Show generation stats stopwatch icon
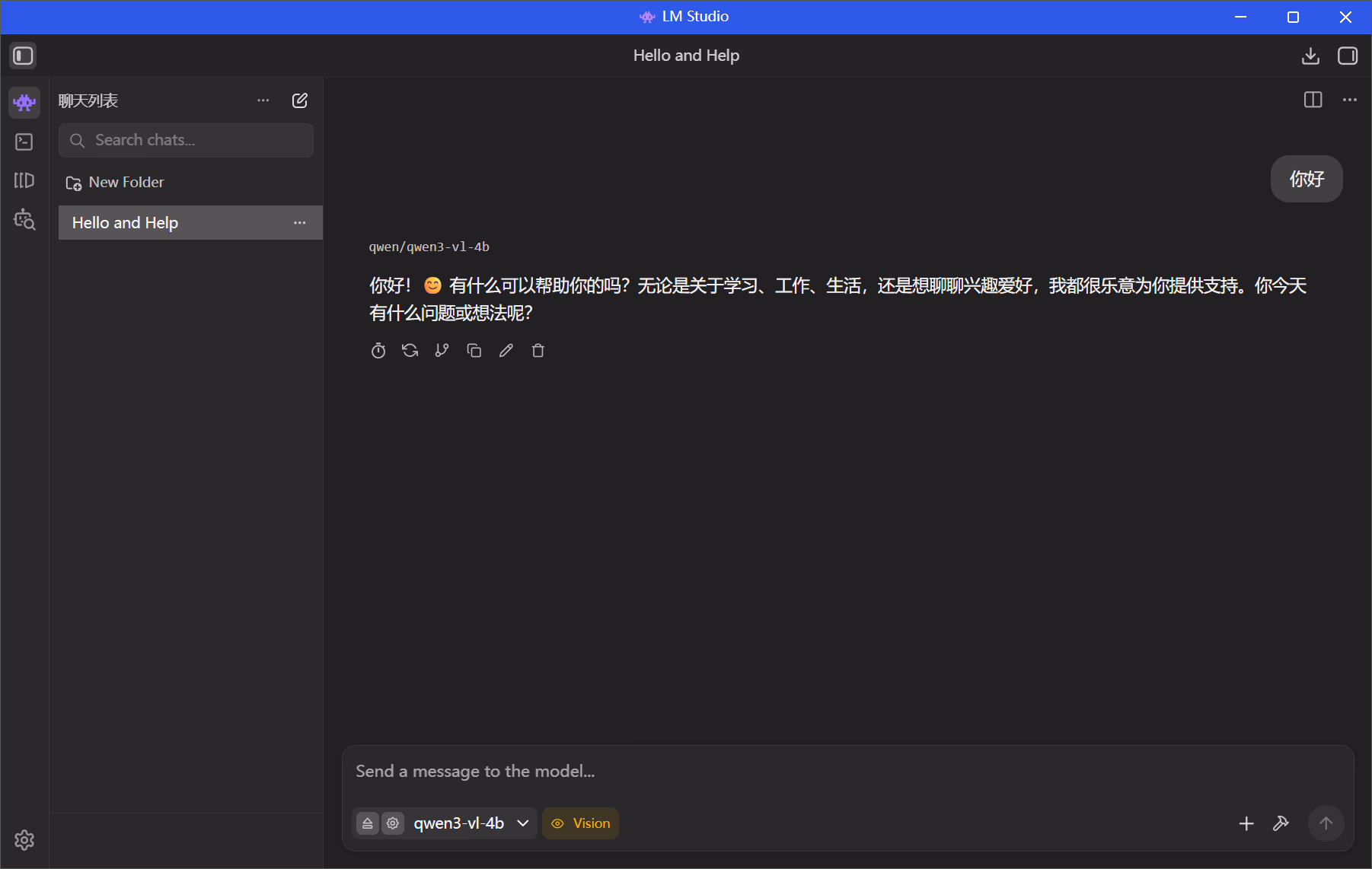Image resolution: width=1372 pixels, height=869 pixels. (378, 350)
